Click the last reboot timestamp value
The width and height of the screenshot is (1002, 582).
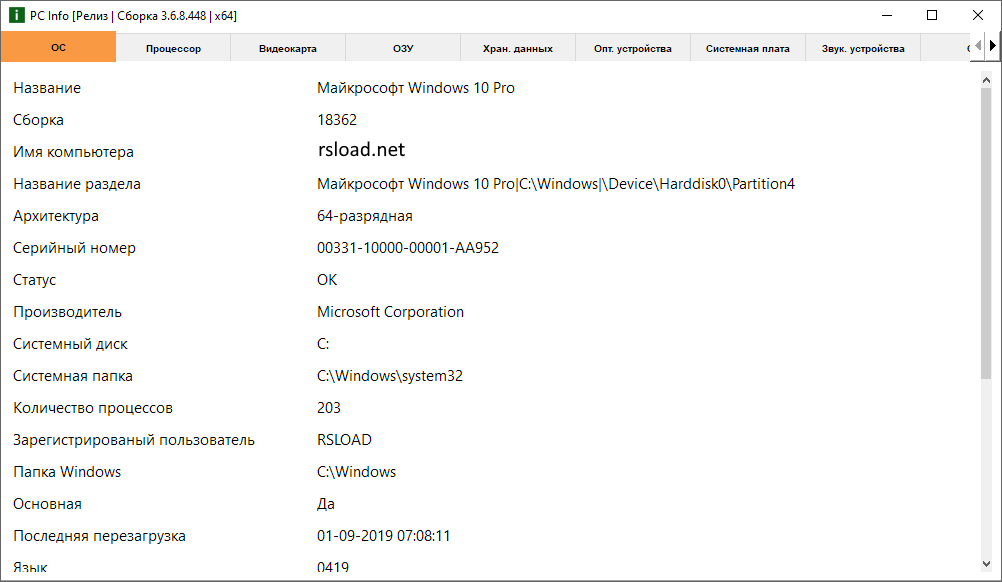coord(384,535)
